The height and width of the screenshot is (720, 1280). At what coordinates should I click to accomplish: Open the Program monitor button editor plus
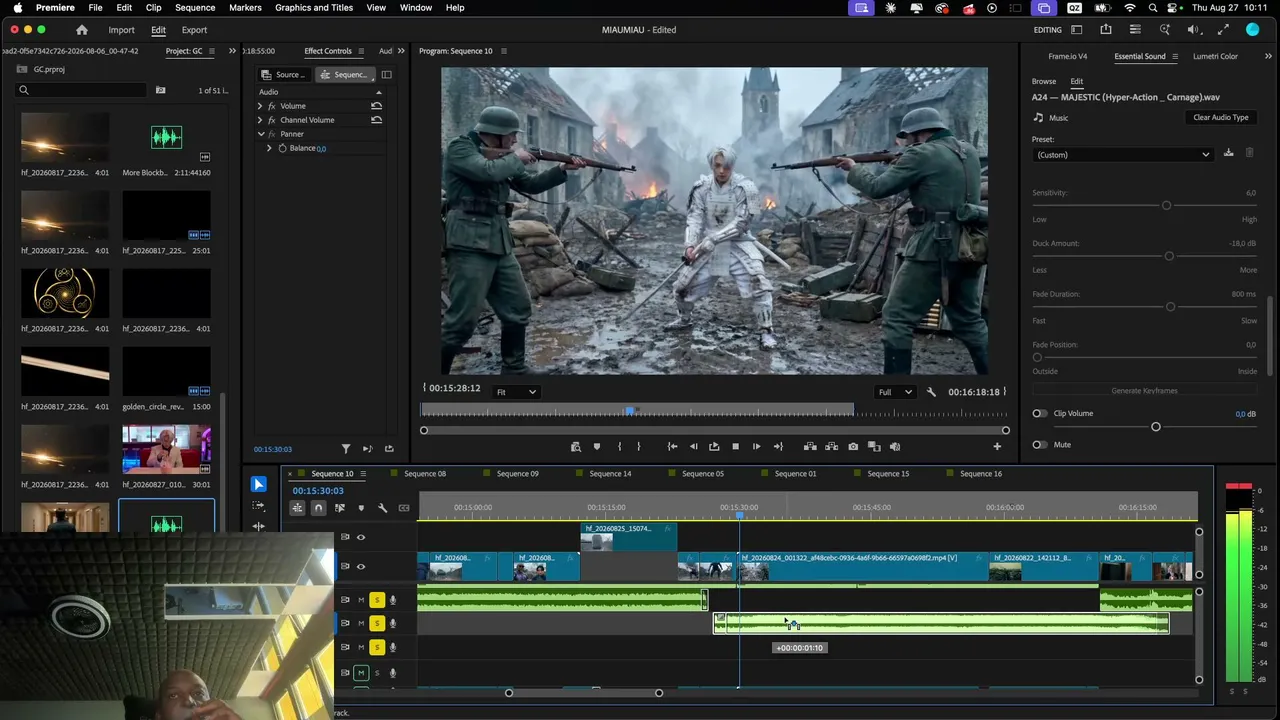pyautogui.click(x=997, y=447)
